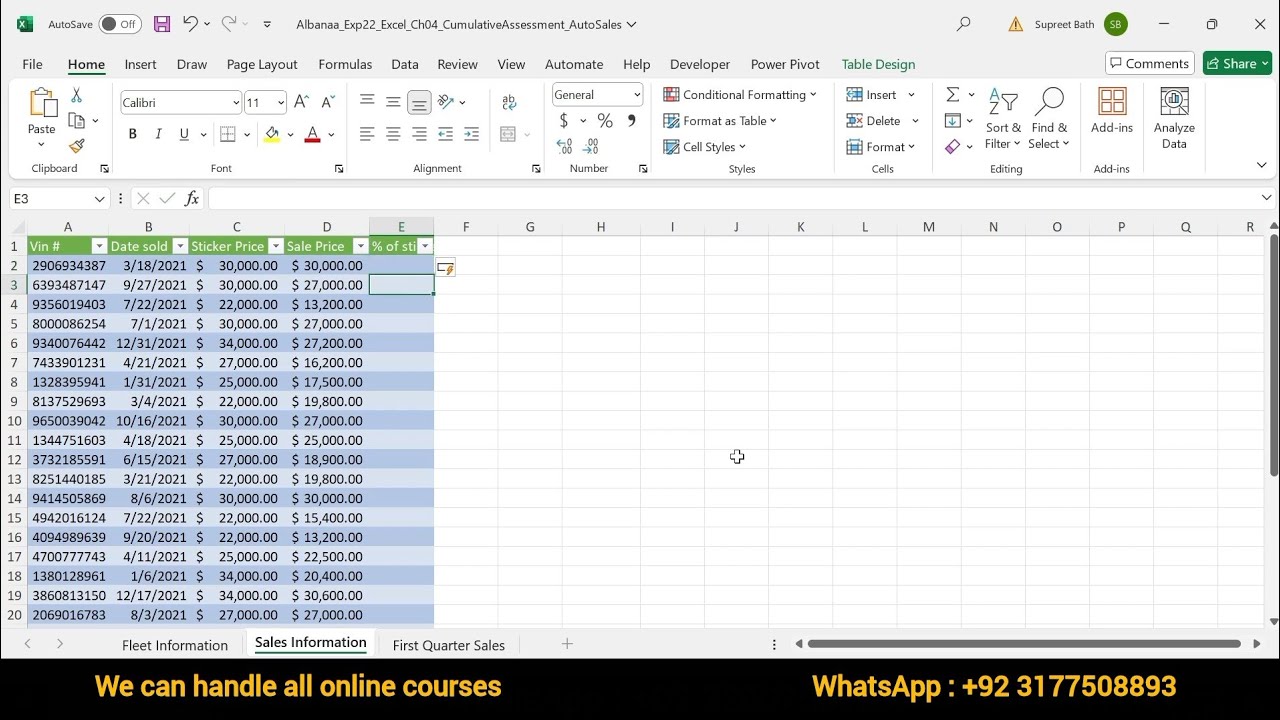
Task: Click the Save icon in title bar
Action: point(162,24)
